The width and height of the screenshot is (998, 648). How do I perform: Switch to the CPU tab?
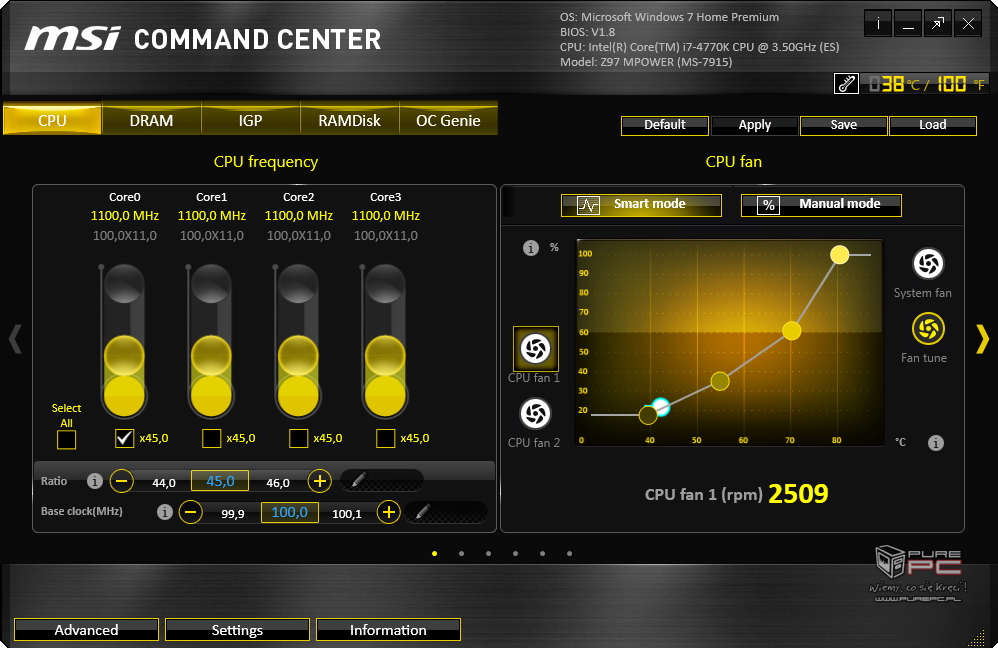click(52, 120)
